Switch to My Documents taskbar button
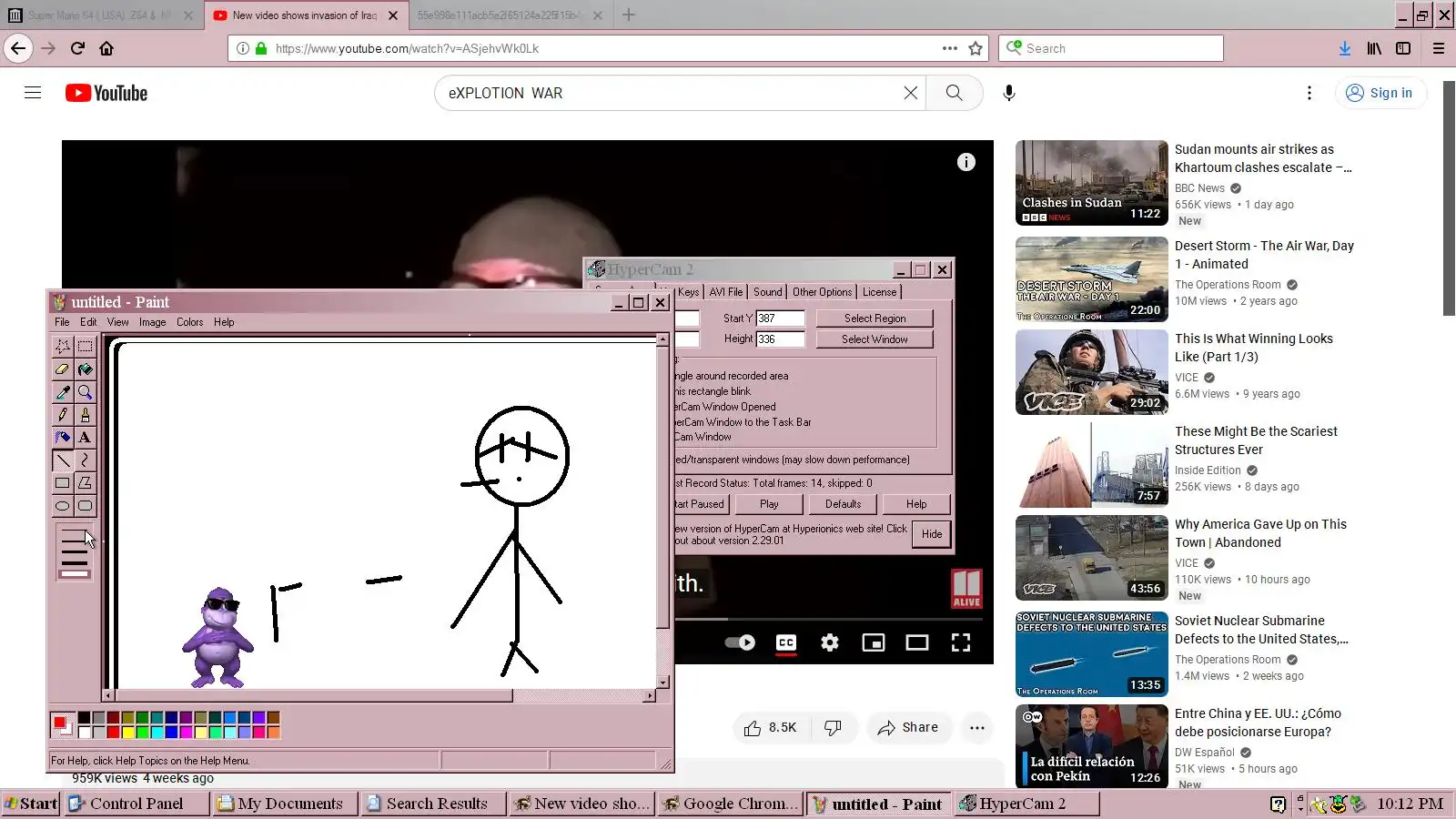Screen dimensions: 1456x819 287,804
